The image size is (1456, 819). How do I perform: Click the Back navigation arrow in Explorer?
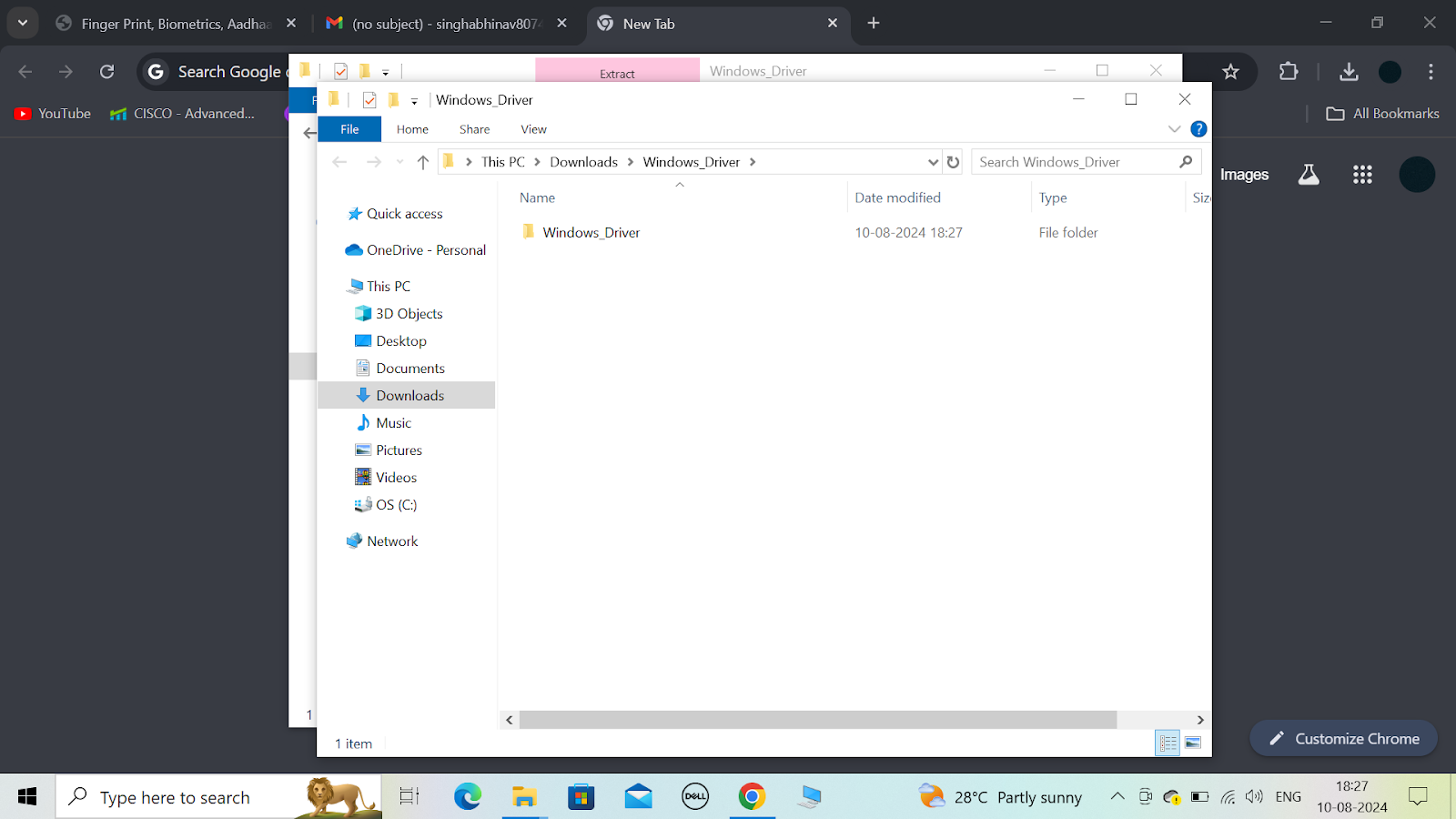tap(339, 162)
